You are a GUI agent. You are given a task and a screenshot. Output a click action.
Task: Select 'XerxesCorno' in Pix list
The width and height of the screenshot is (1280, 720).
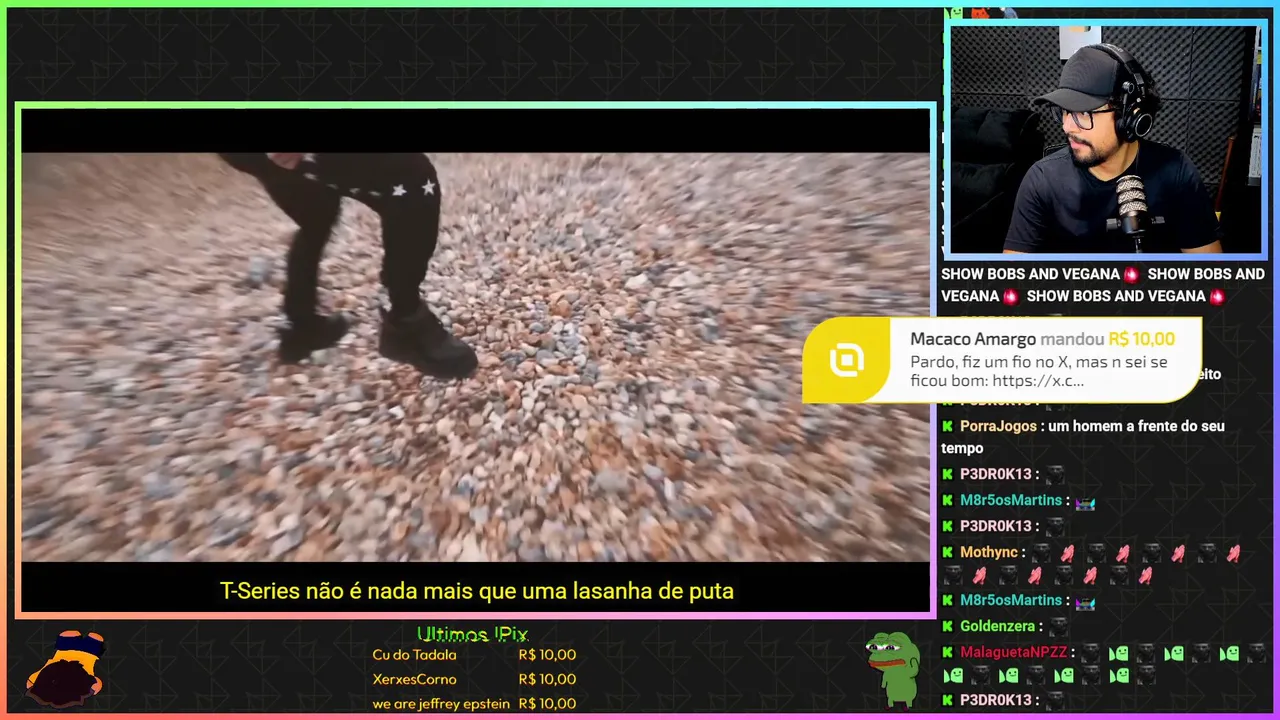[x=414, y=679]
